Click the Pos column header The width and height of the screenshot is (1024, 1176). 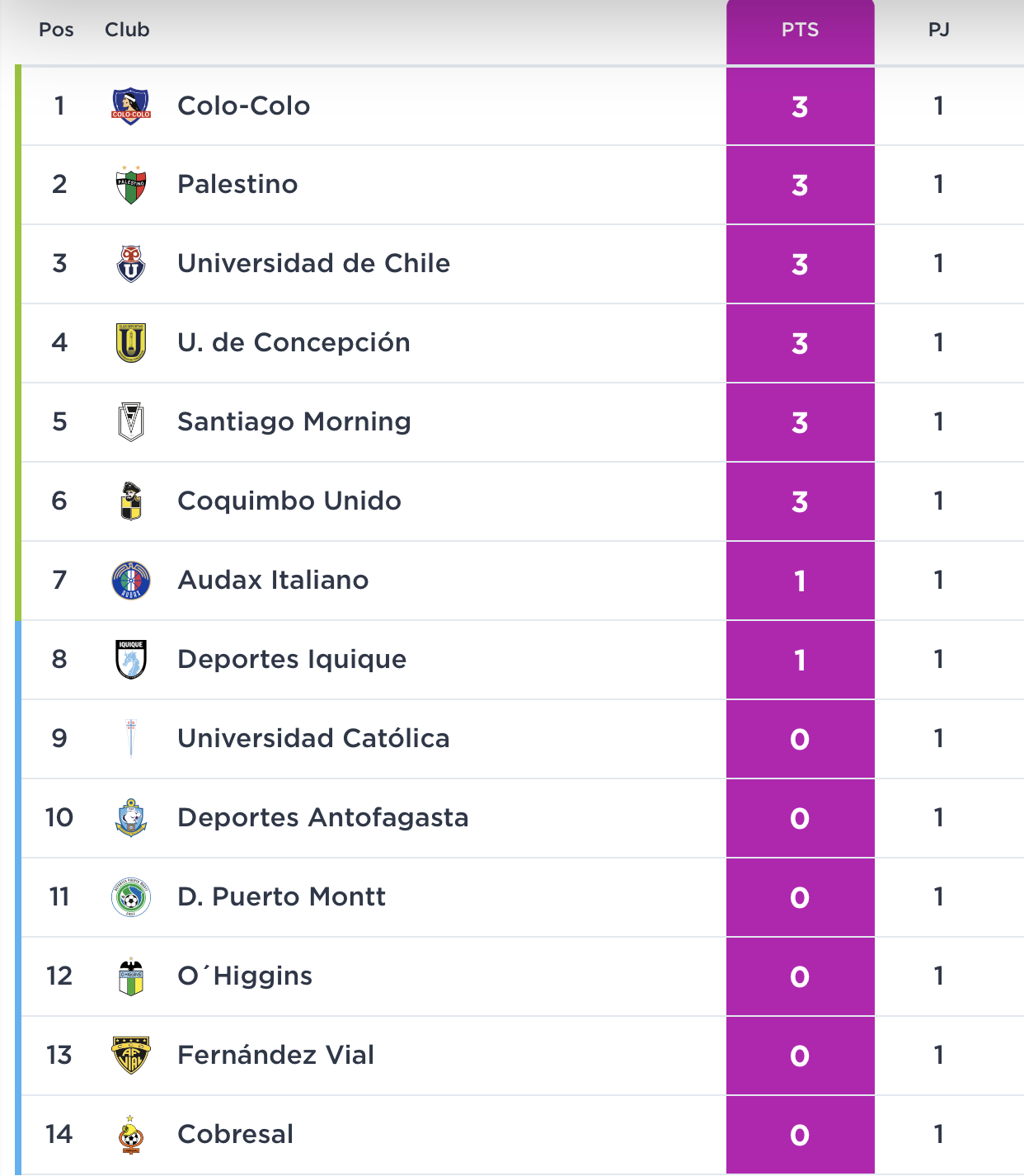[56, 31]
